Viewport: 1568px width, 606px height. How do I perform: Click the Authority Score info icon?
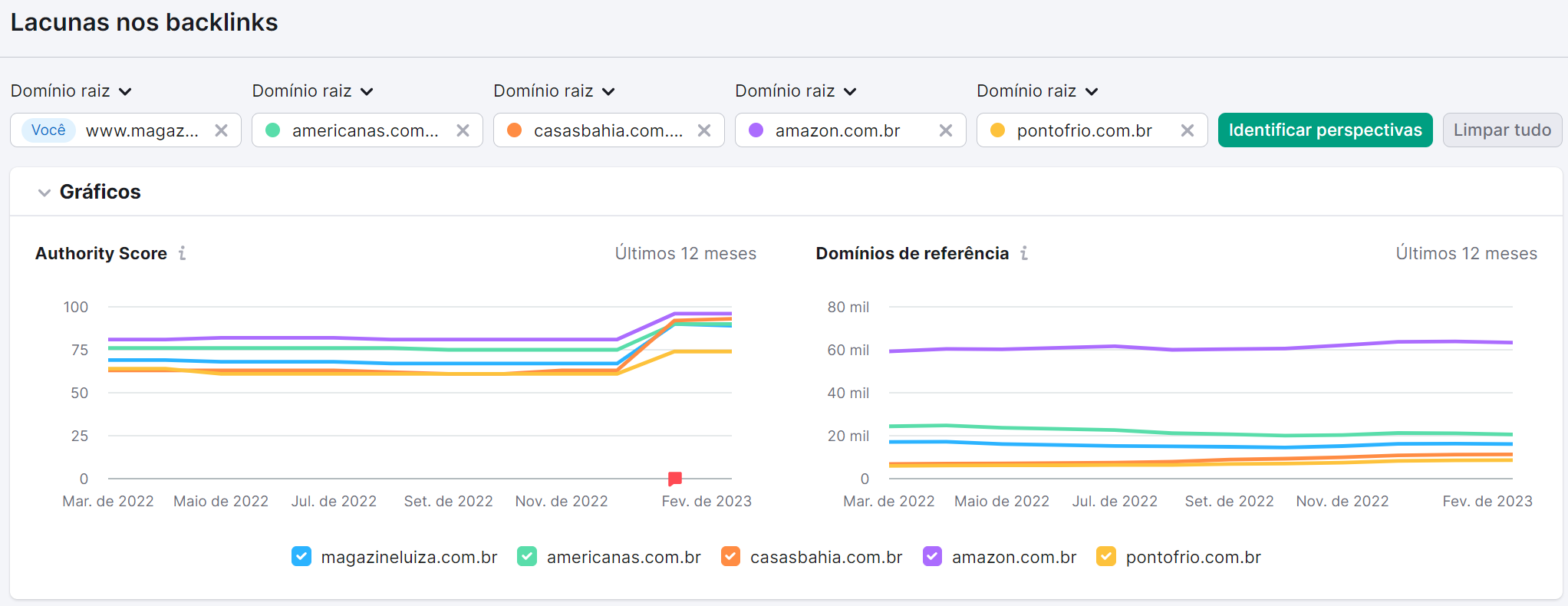pos(183,253)
